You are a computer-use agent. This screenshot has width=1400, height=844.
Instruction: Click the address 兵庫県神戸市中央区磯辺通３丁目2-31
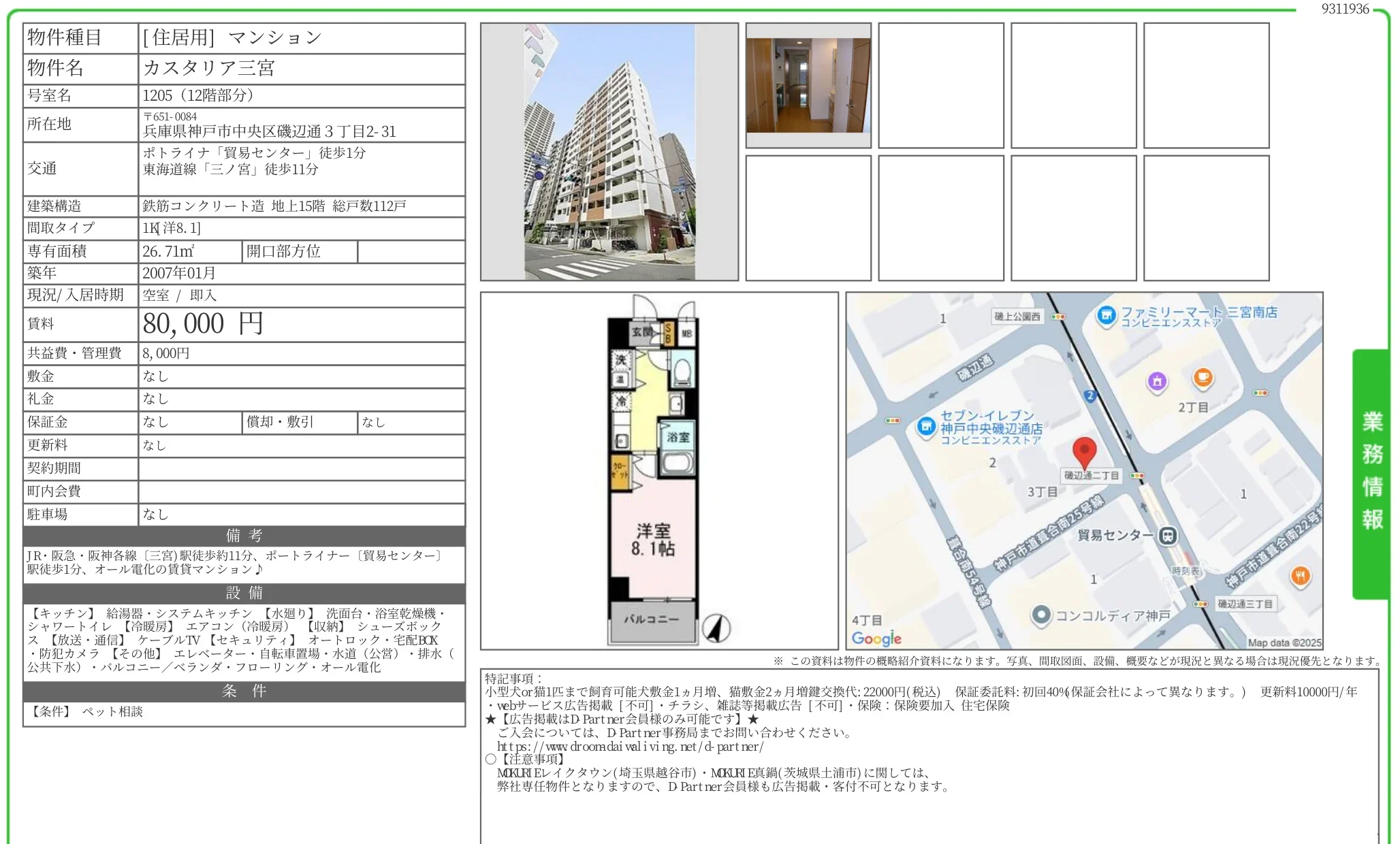[x=269, y=131]
